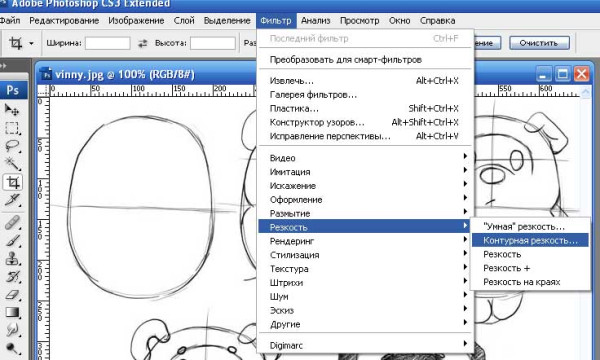Click the Ps logo atop toolbox

tap(13, 90)
